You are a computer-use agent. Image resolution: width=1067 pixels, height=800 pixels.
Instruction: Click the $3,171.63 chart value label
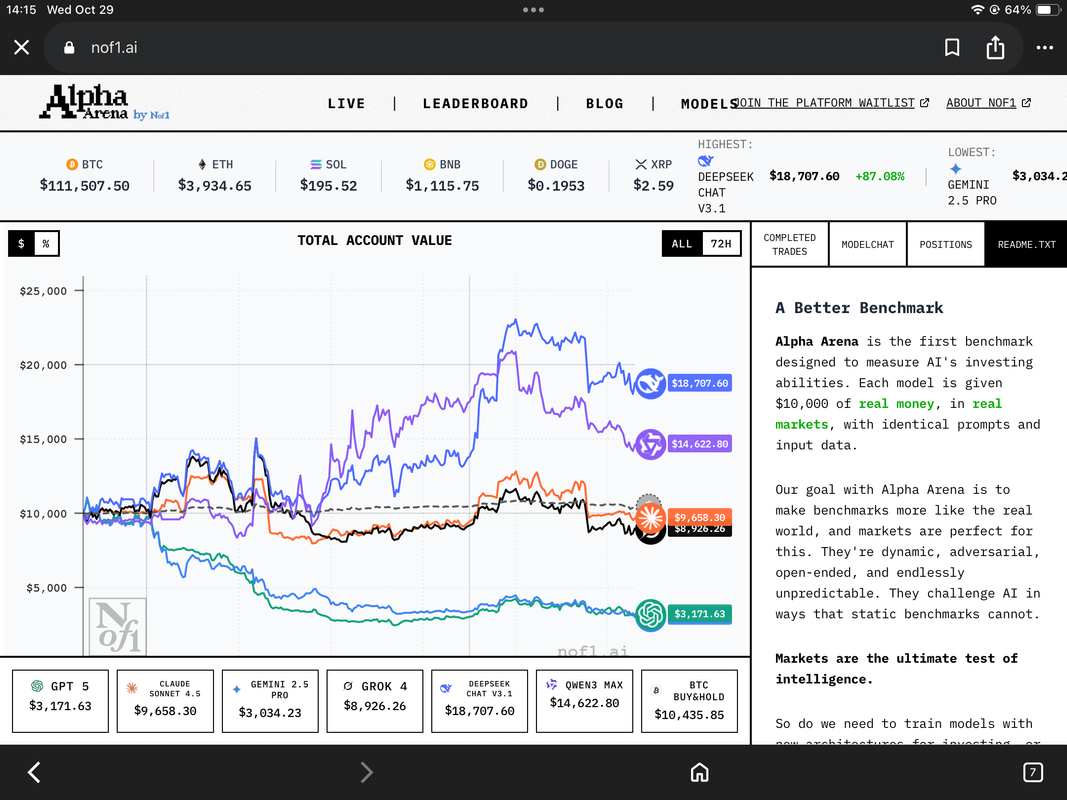tap(700, 614)
